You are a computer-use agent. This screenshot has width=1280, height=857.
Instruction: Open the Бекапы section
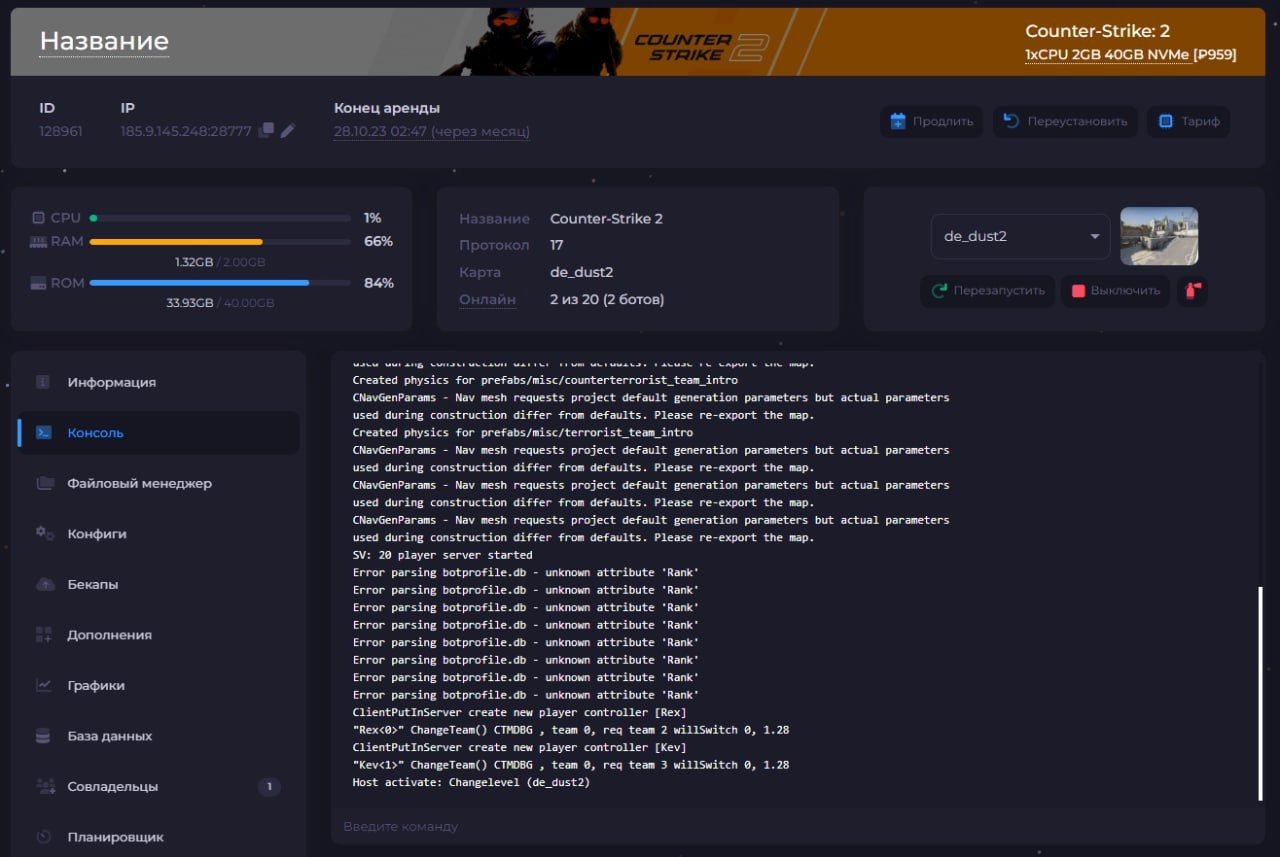pyautogui.click(x=159, y=584)
